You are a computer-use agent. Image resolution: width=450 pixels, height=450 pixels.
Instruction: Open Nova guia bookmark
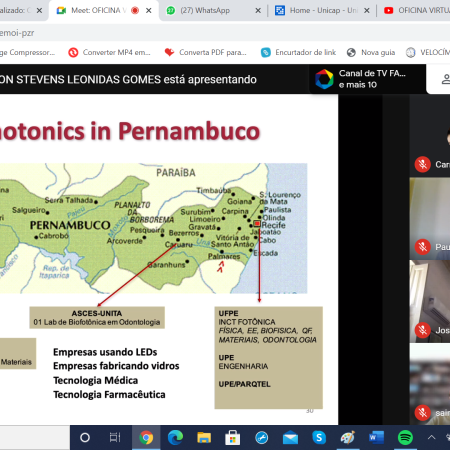tap(371, 52)
